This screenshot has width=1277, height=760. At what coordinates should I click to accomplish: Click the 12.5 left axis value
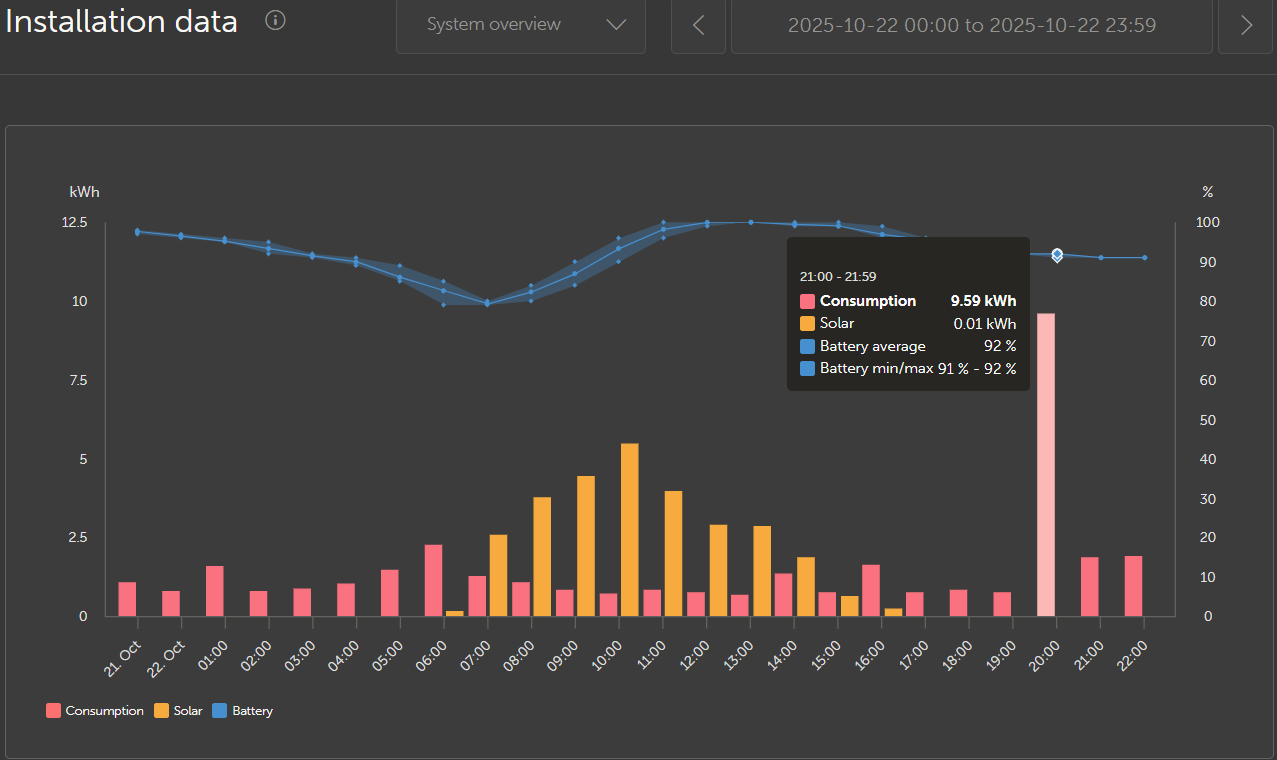coord(75,222)
